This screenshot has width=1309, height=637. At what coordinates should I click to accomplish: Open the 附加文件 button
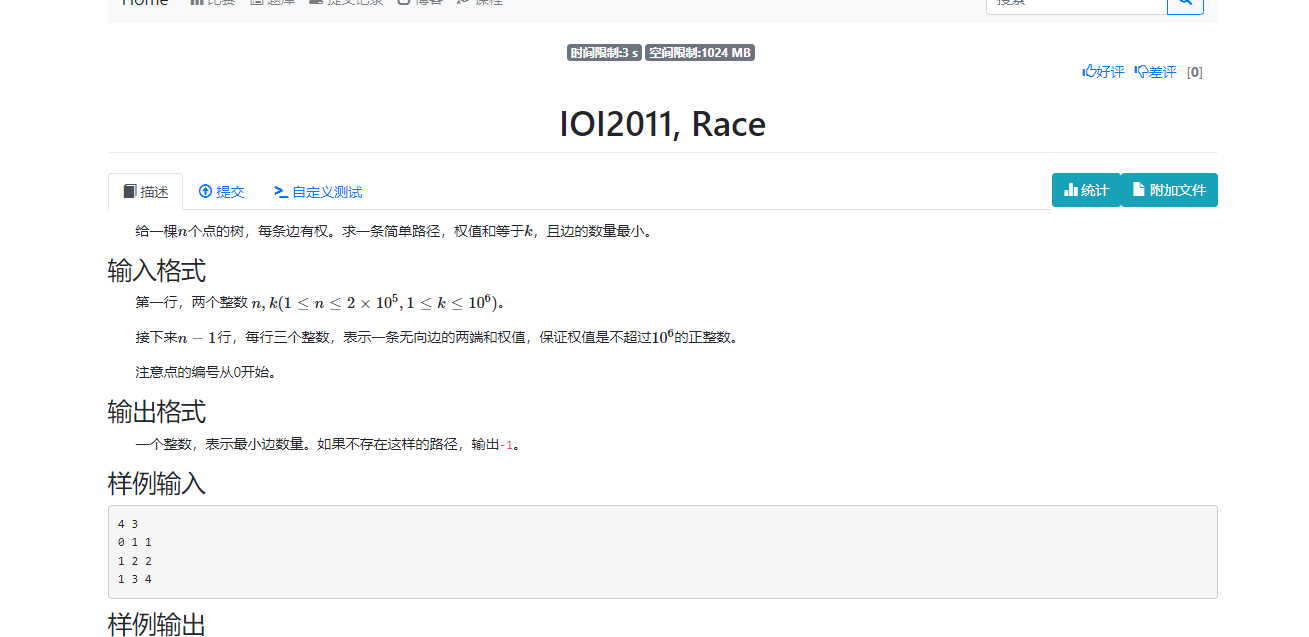(x=1169, y=190)
